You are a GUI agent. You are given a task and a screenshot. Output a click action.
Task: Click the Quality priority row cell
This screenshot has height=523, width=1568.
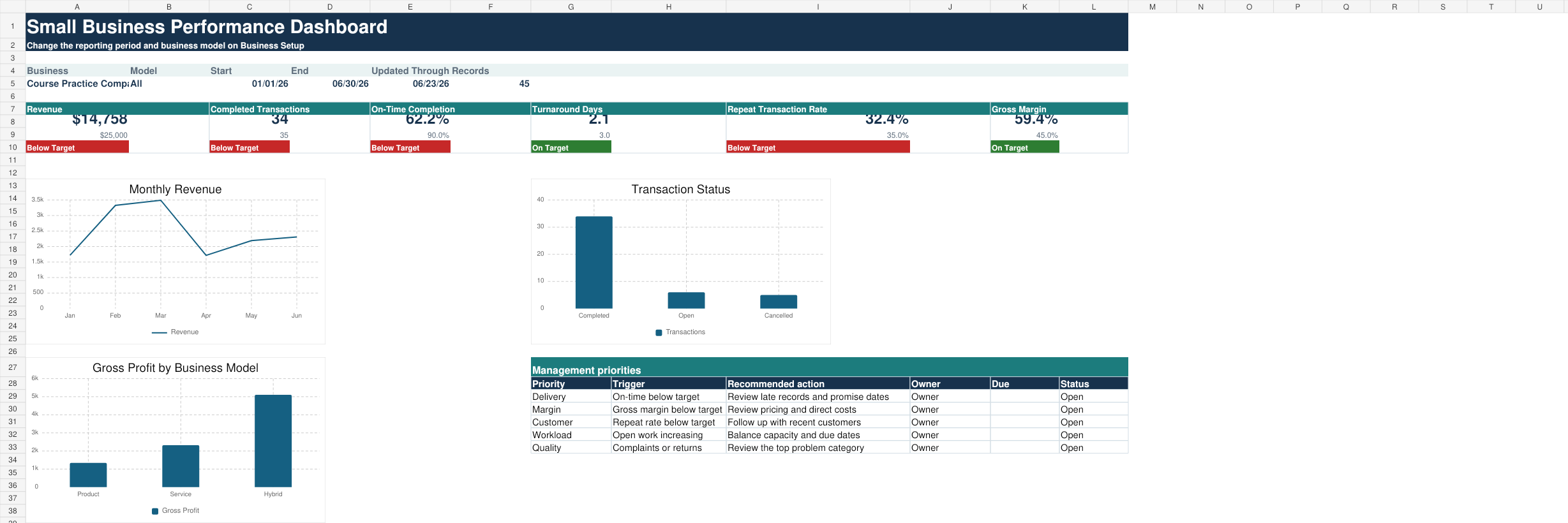coord(571,448)
